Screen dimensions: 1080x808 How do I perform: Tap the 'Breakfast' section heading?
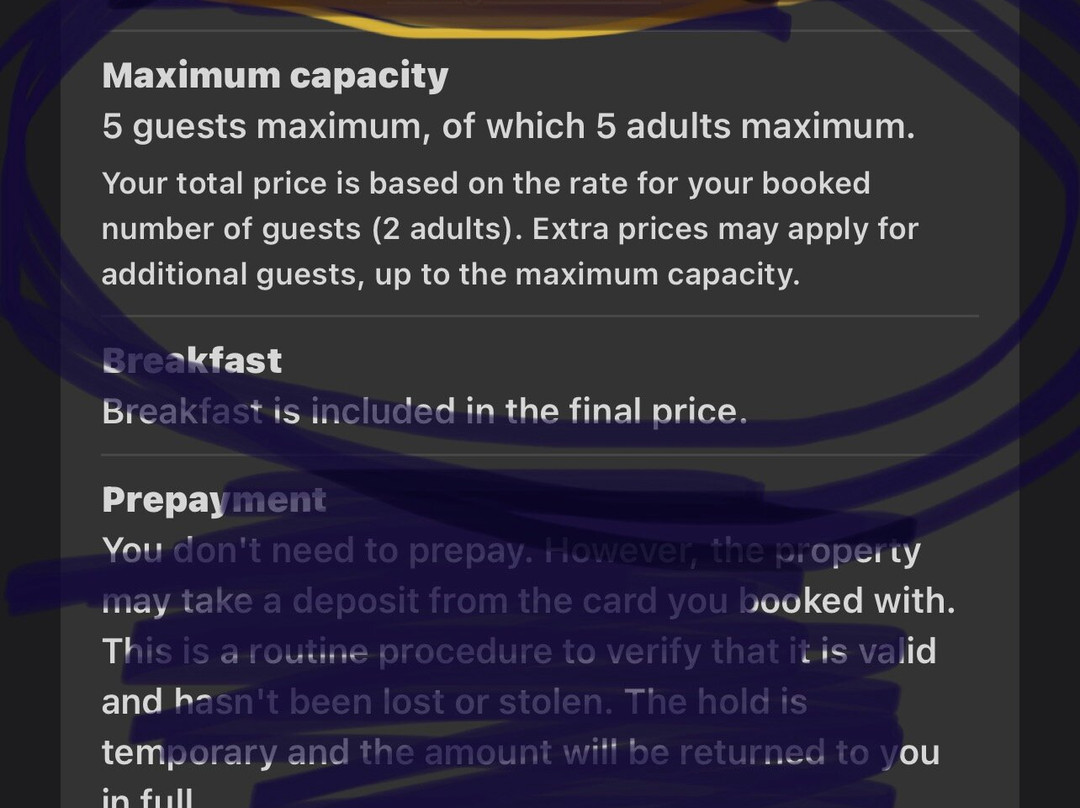coord(192,360)
